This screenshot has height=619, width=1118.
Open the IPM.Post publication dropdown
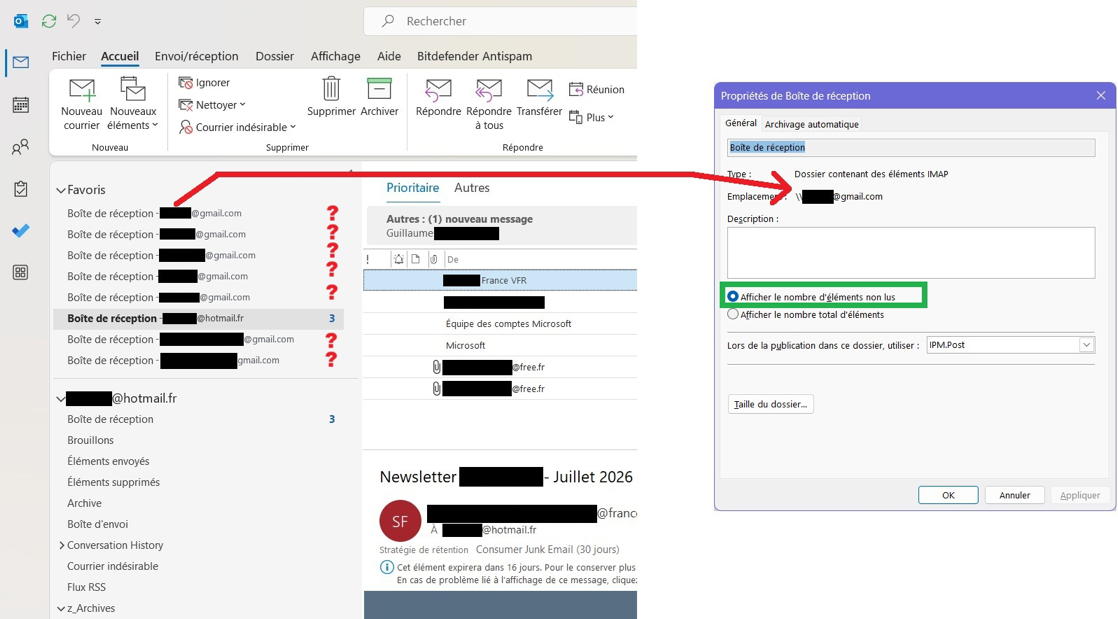tap(1087, 345)
